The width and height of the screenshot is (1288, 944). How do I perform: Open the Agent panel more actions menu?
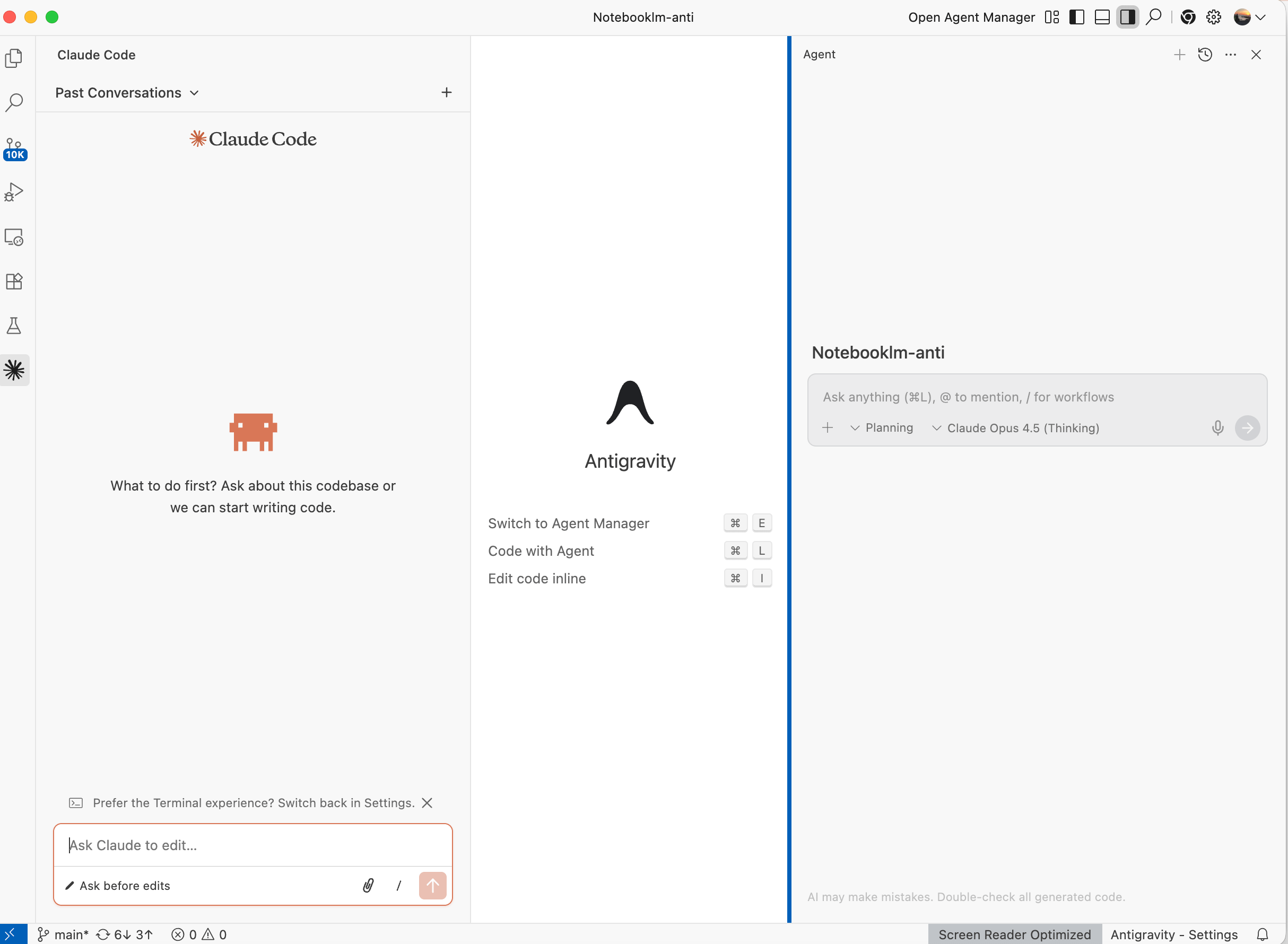(x=1230, y=55)
